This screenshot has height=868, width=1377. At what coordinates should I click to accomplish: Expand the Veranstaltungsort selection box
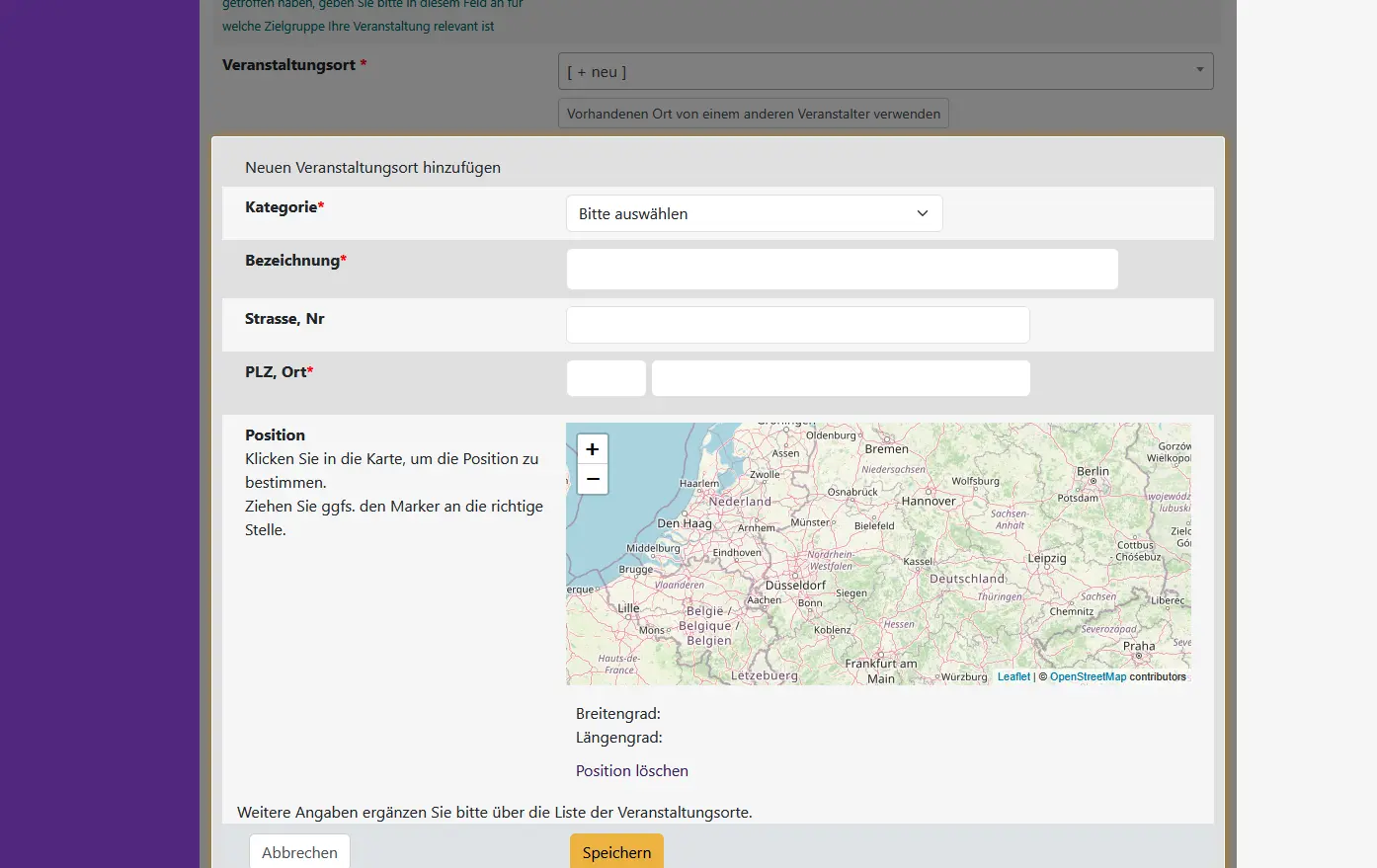tap(885, 71)
